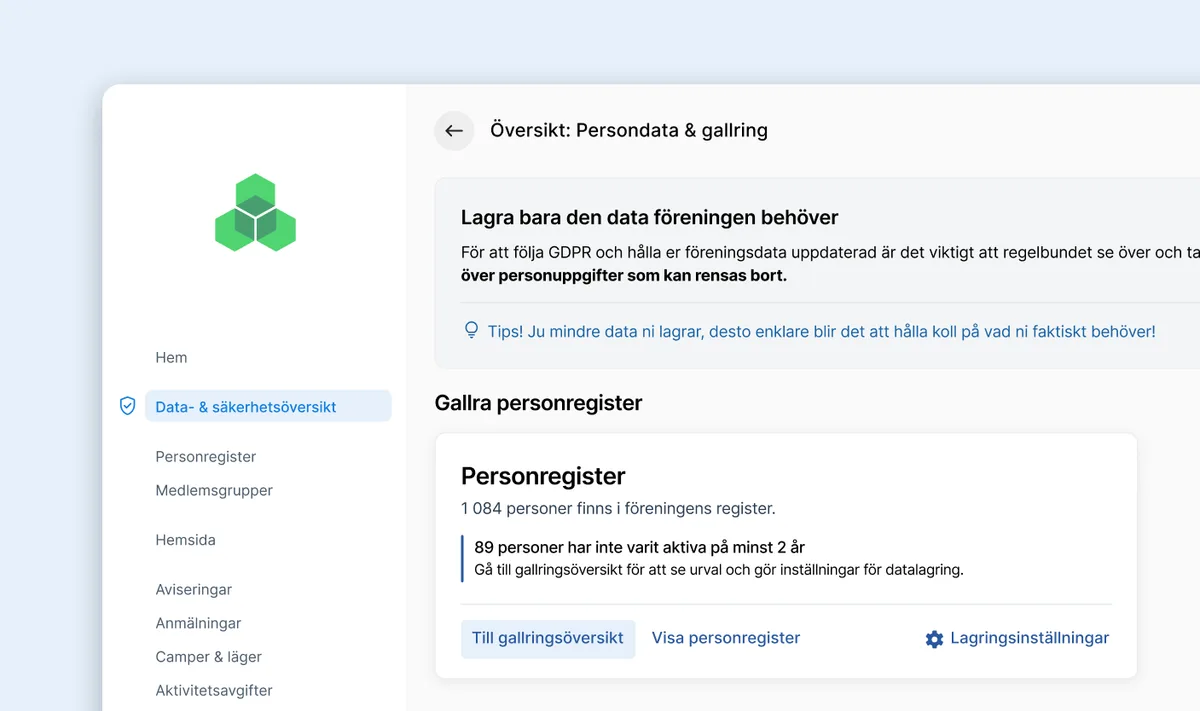Select Data- & säkerhetsöversikt menu item
The width and height of the screenshot is (1200, 711).
pyautogui.click(x=268, y=406)
